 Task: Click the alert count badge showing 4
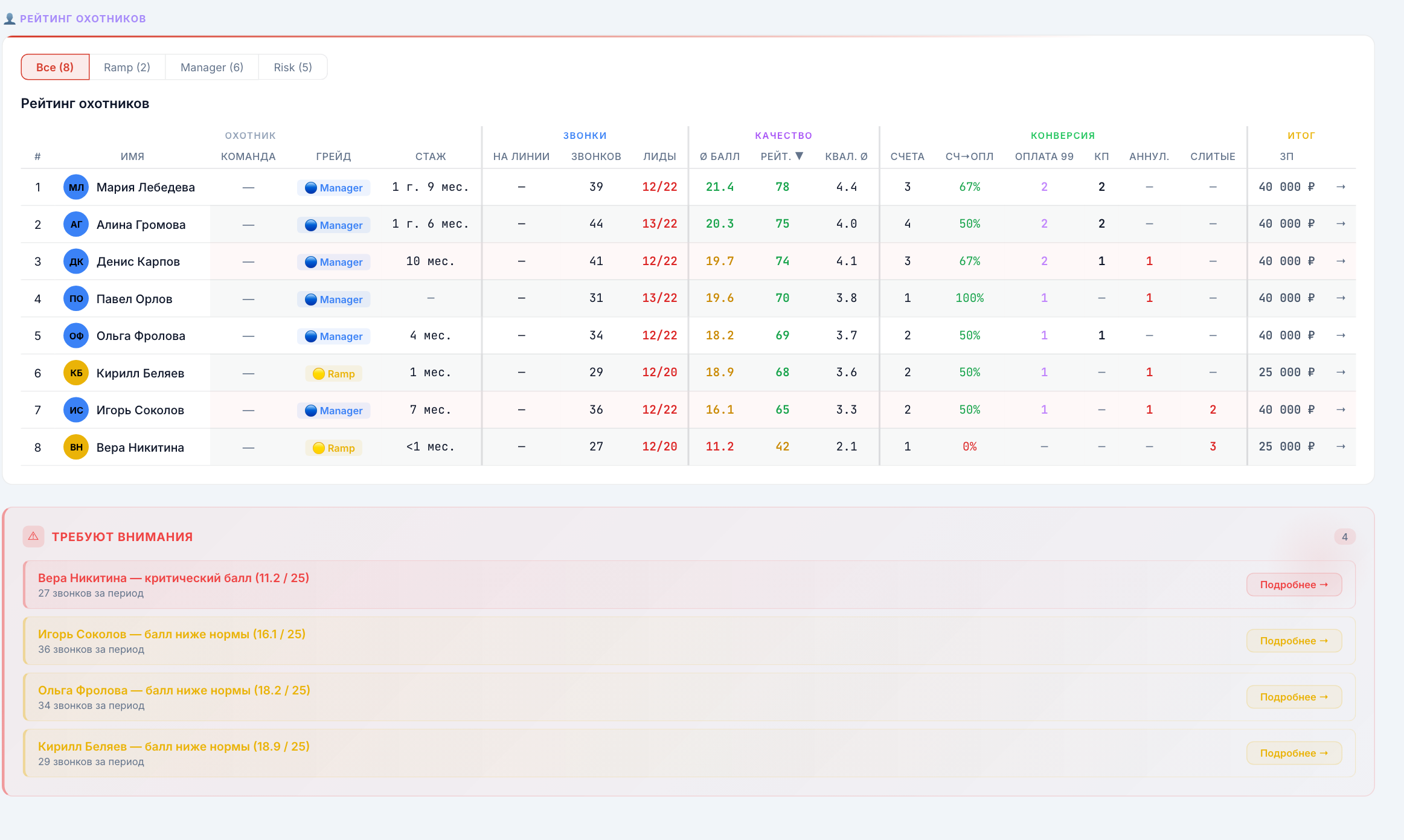pyautogui.click(x=1345, y=537)
